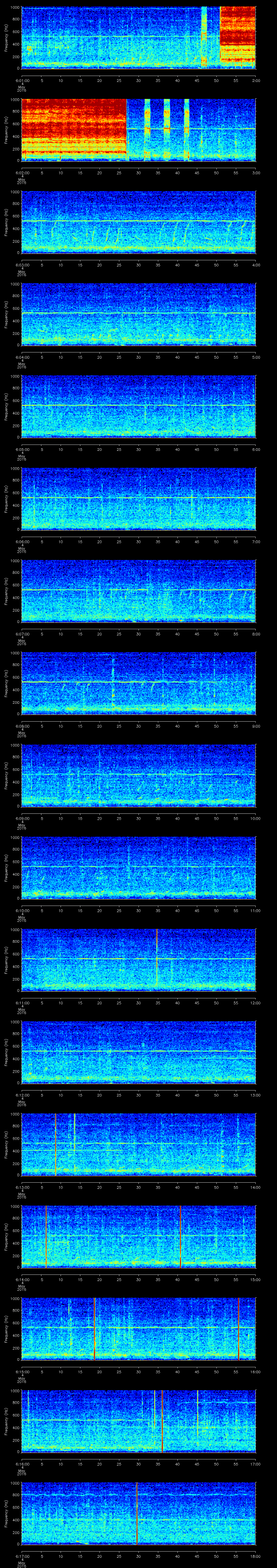Click the Frequency (Hz) axis label of 6:01:00 panel
Screen dimensions: 277x1568
pos(7,38)
